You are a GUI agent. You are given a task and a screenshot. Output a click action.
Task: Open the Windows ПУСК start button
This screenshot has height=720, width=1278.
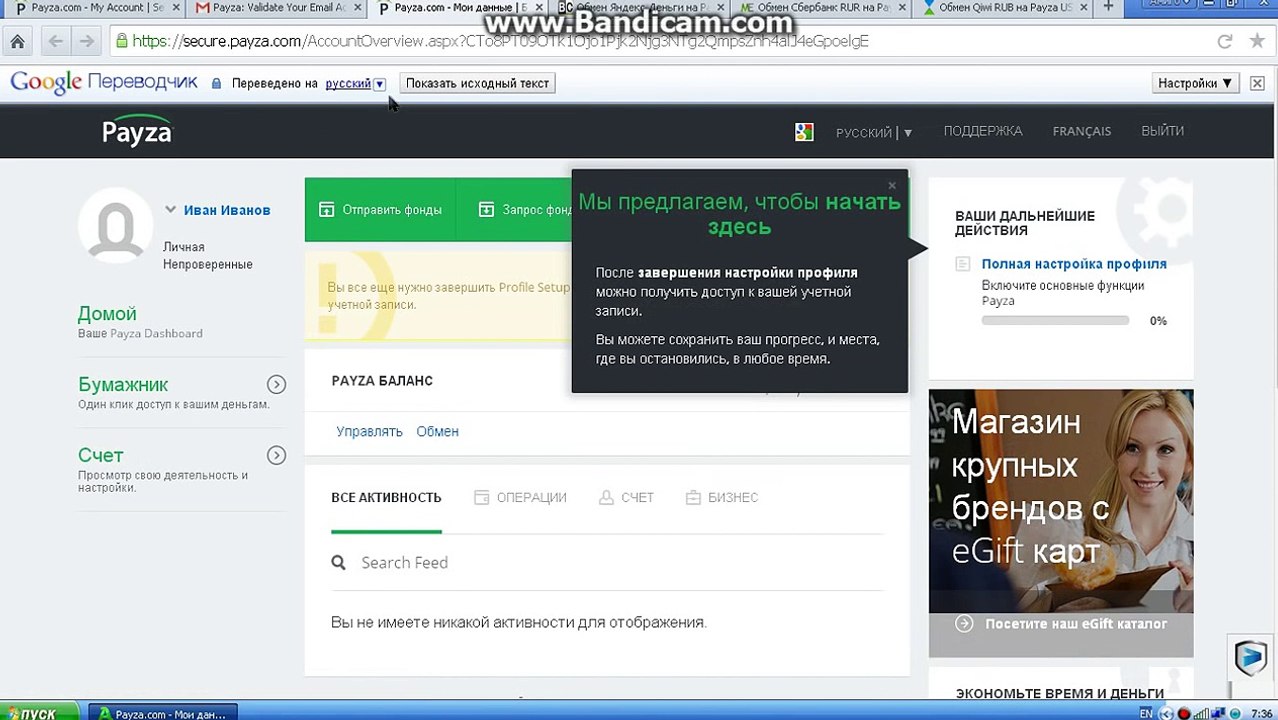coord(40,713)
